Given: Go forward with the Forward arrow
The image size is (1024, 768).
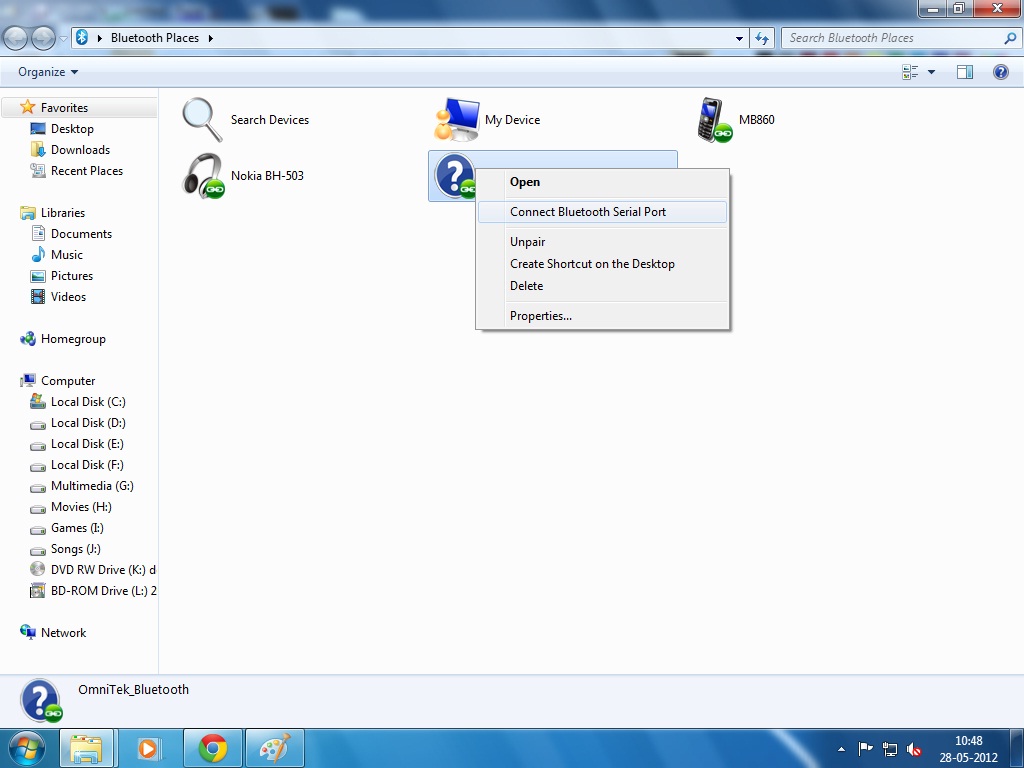Looking at the screenshot, I should coord(44,39).
